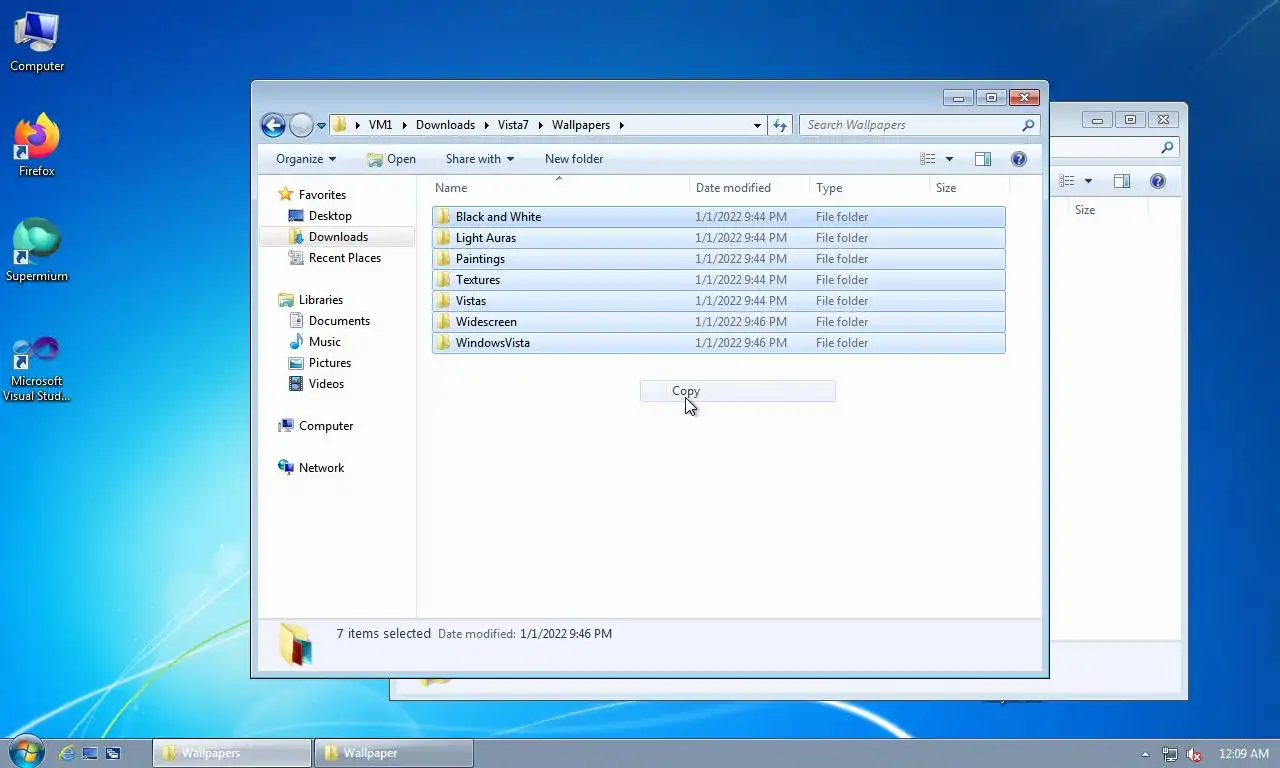1280x768 pixels.
Task: Select the Light Auras folder
Action: (718, 238)
